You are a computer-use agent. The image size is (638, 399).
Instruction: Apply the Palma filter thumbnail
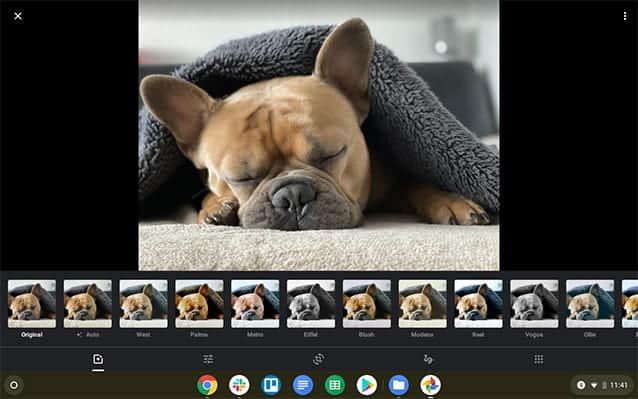(199, 303)
